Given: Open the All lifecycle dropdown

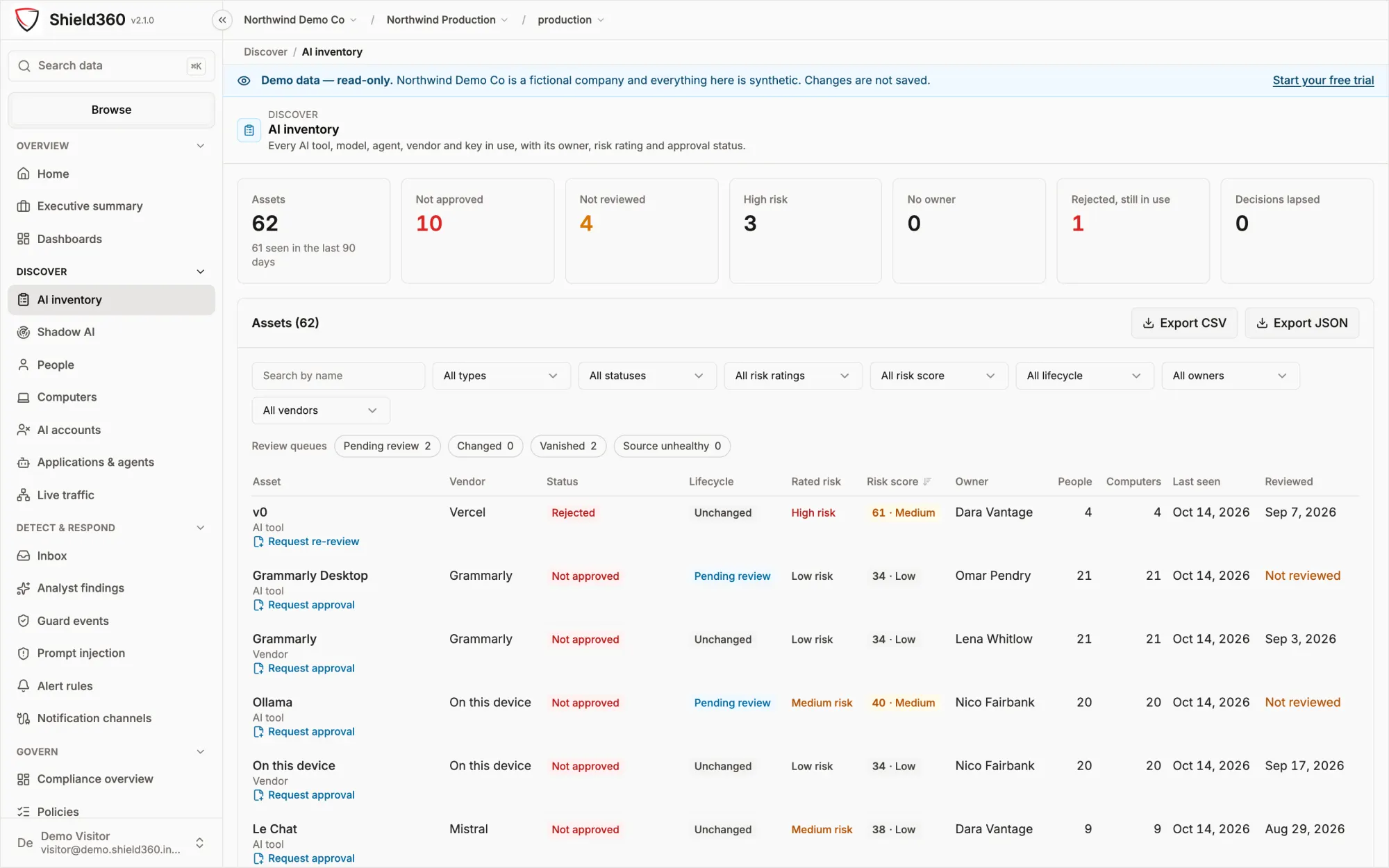Looking at the screenshot, I should click(x=1085, y=376).
